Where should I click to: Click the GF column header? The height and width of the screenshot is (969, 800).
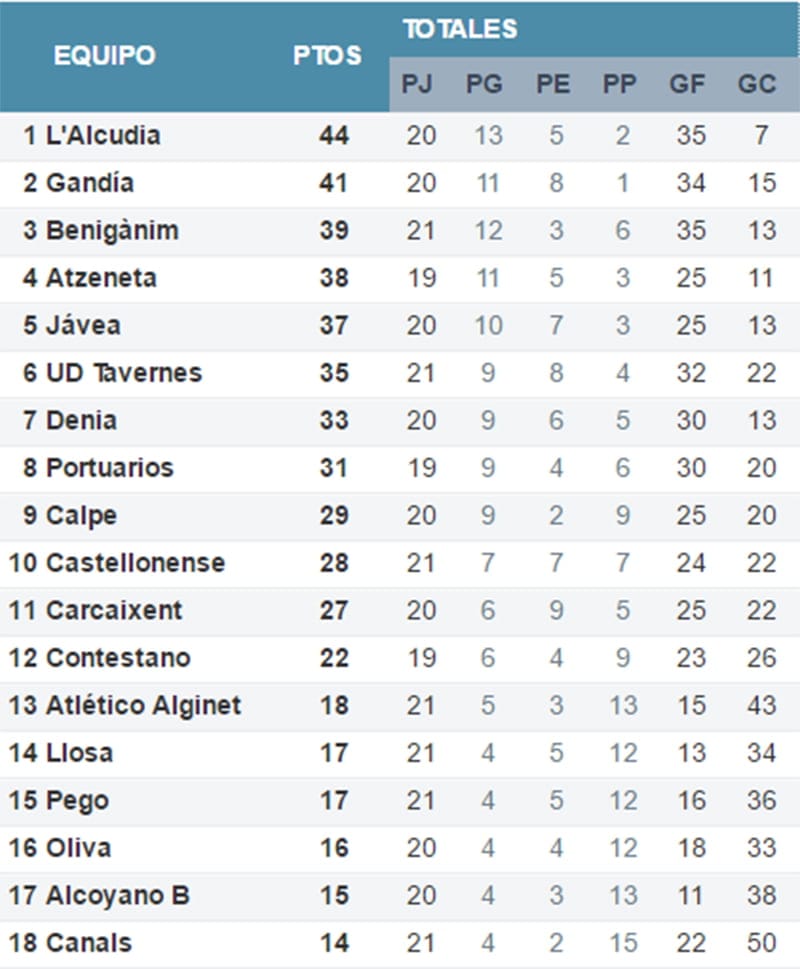pos(687,84)
